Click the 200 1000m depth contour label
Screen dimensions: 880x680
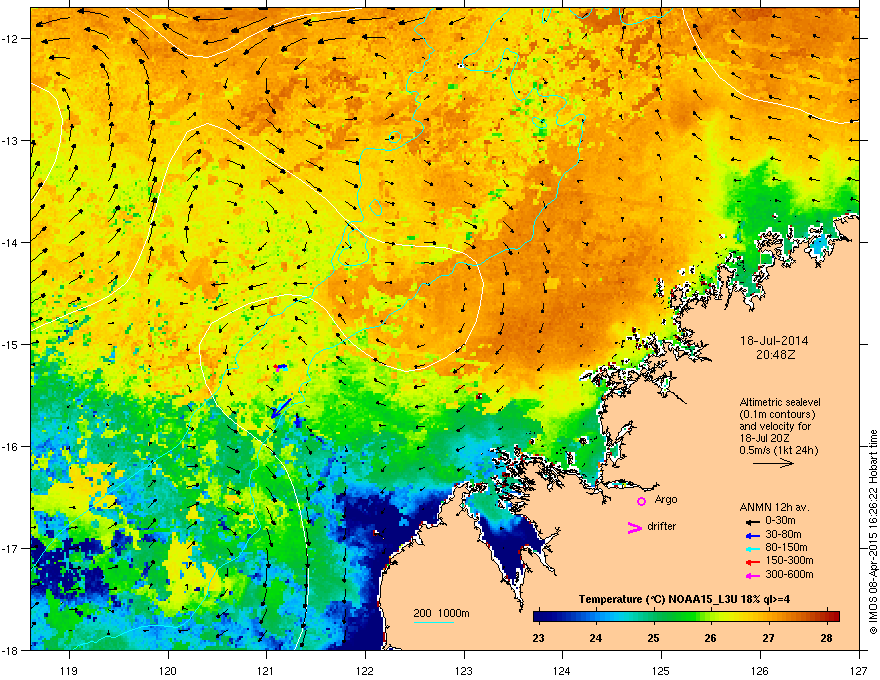(x=441, y=613)
